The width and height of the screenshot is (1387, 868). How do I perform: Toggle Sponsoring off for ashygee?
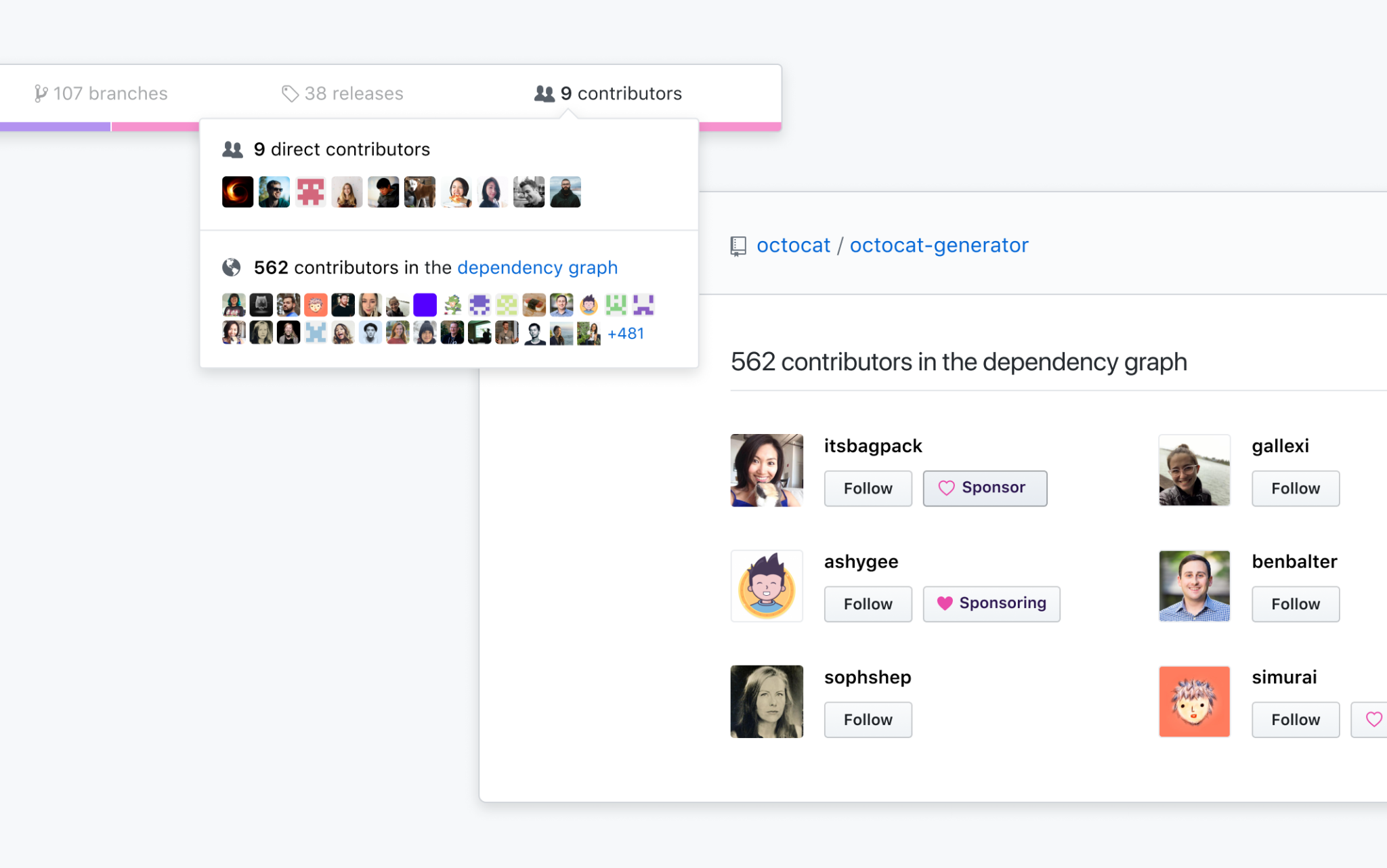tap(991, 603)
